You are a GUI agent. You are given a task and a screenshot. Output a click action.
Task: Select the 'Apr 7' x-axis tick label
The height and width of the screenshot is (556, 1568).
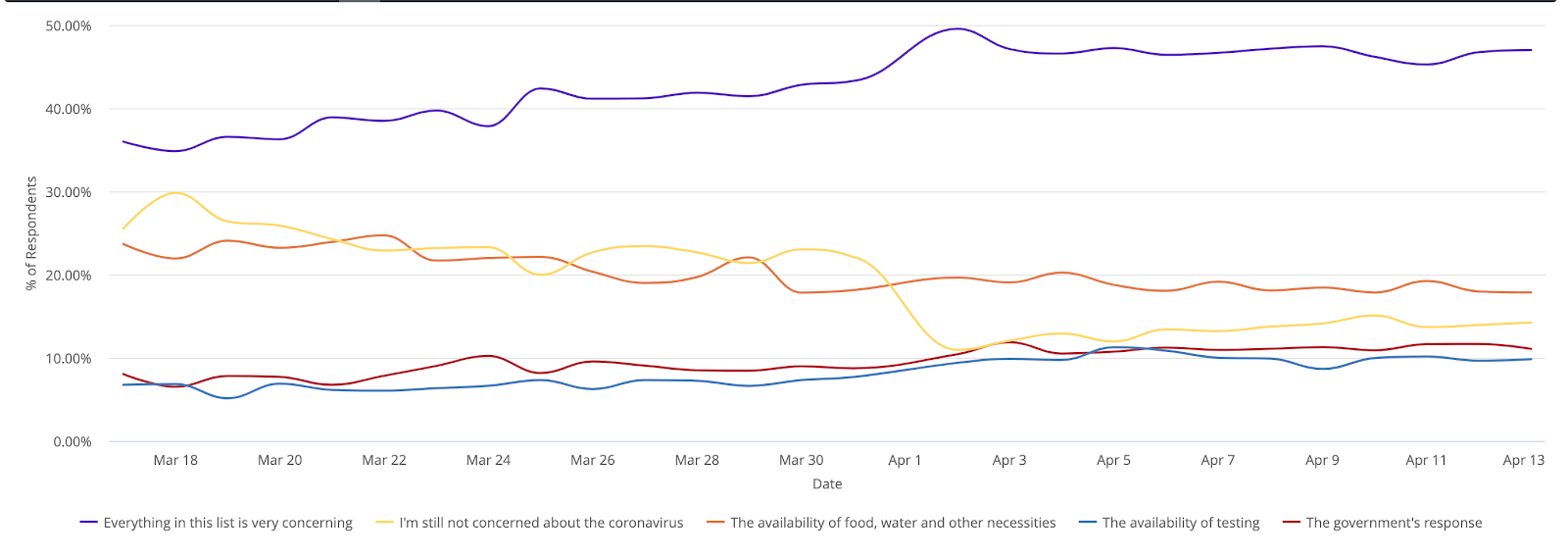(1218, 460)
